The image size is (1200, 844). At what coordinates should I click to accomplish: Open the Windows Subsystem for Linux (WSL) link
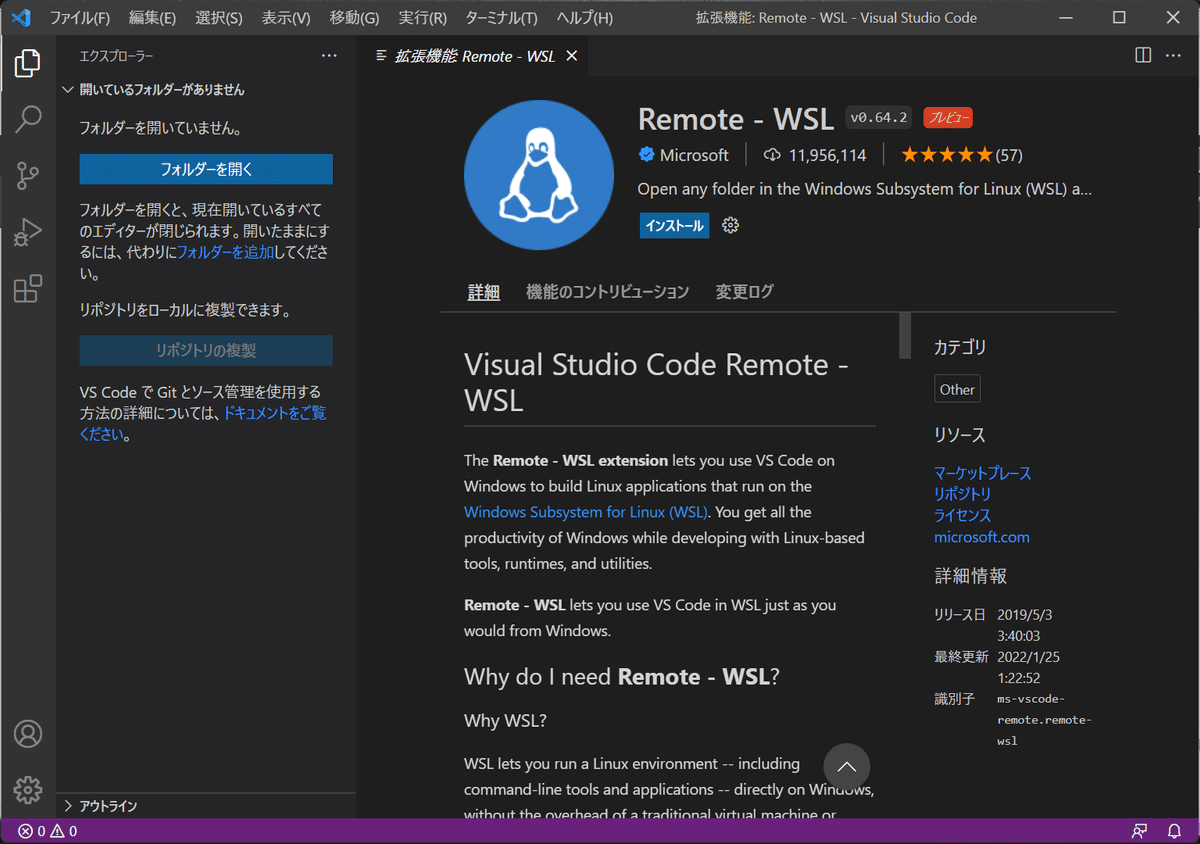pos(585,512)
